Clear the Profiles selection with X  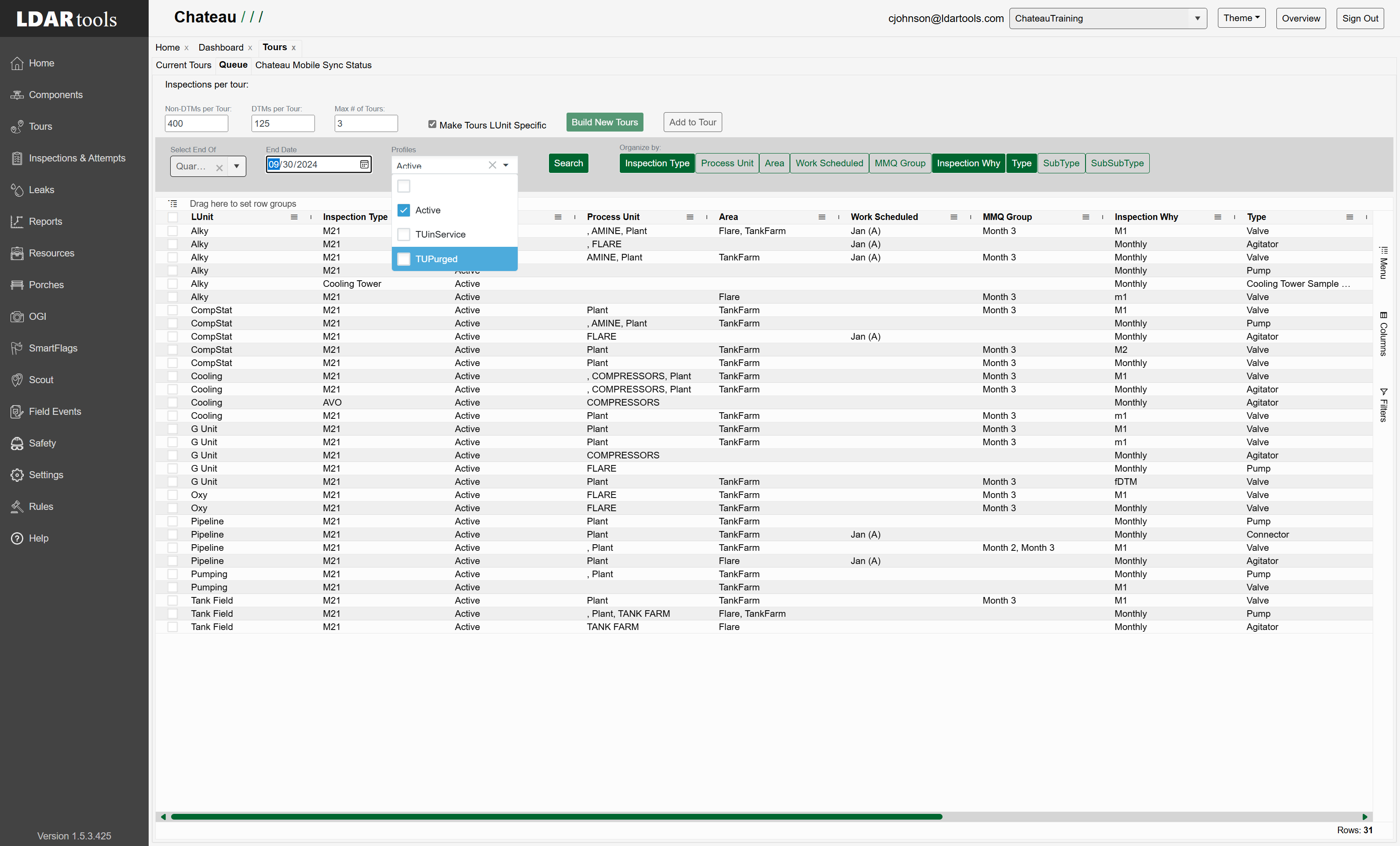pos(492,165)
